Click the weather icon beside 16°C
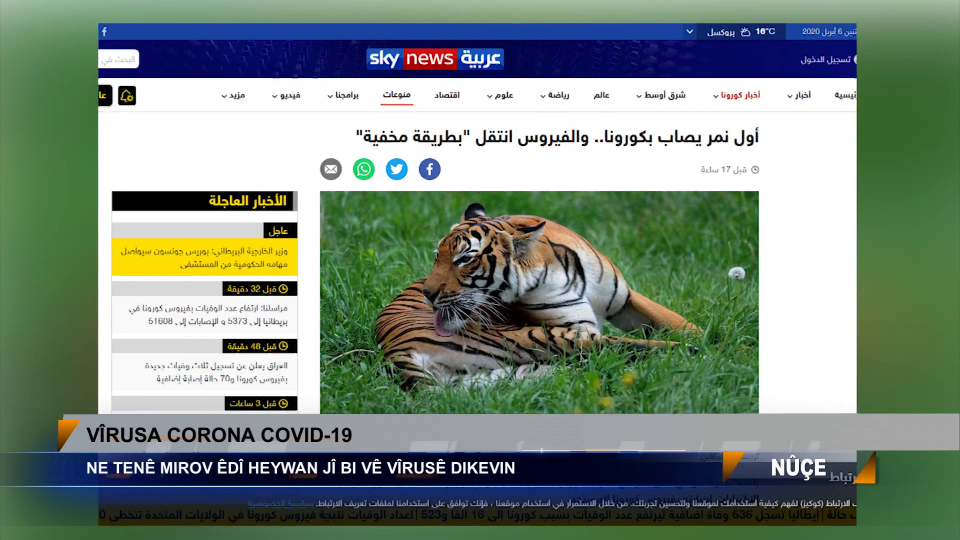 point(746,32)
